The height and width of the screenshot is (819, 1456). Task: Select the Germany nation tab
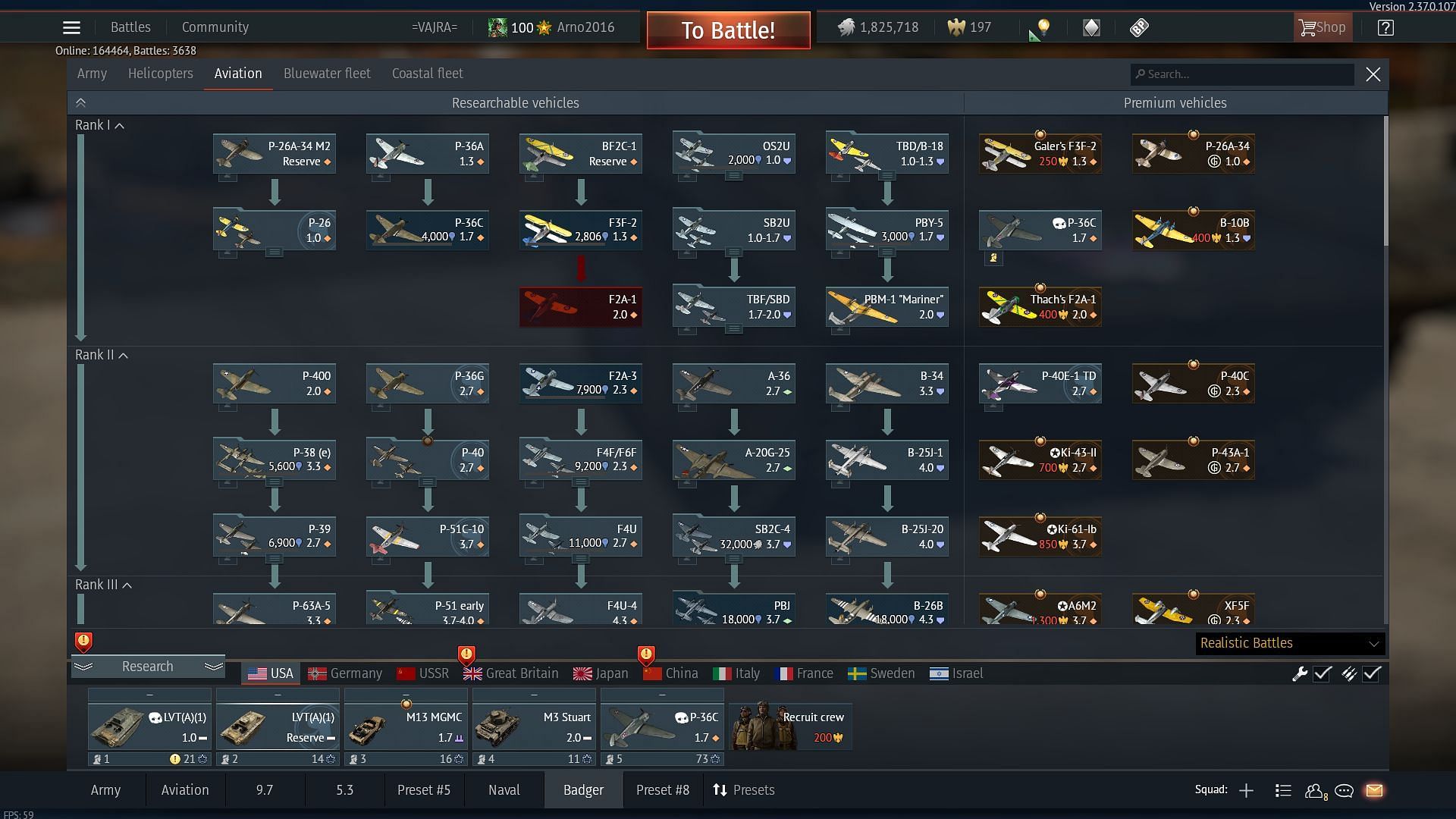point(345,673)
